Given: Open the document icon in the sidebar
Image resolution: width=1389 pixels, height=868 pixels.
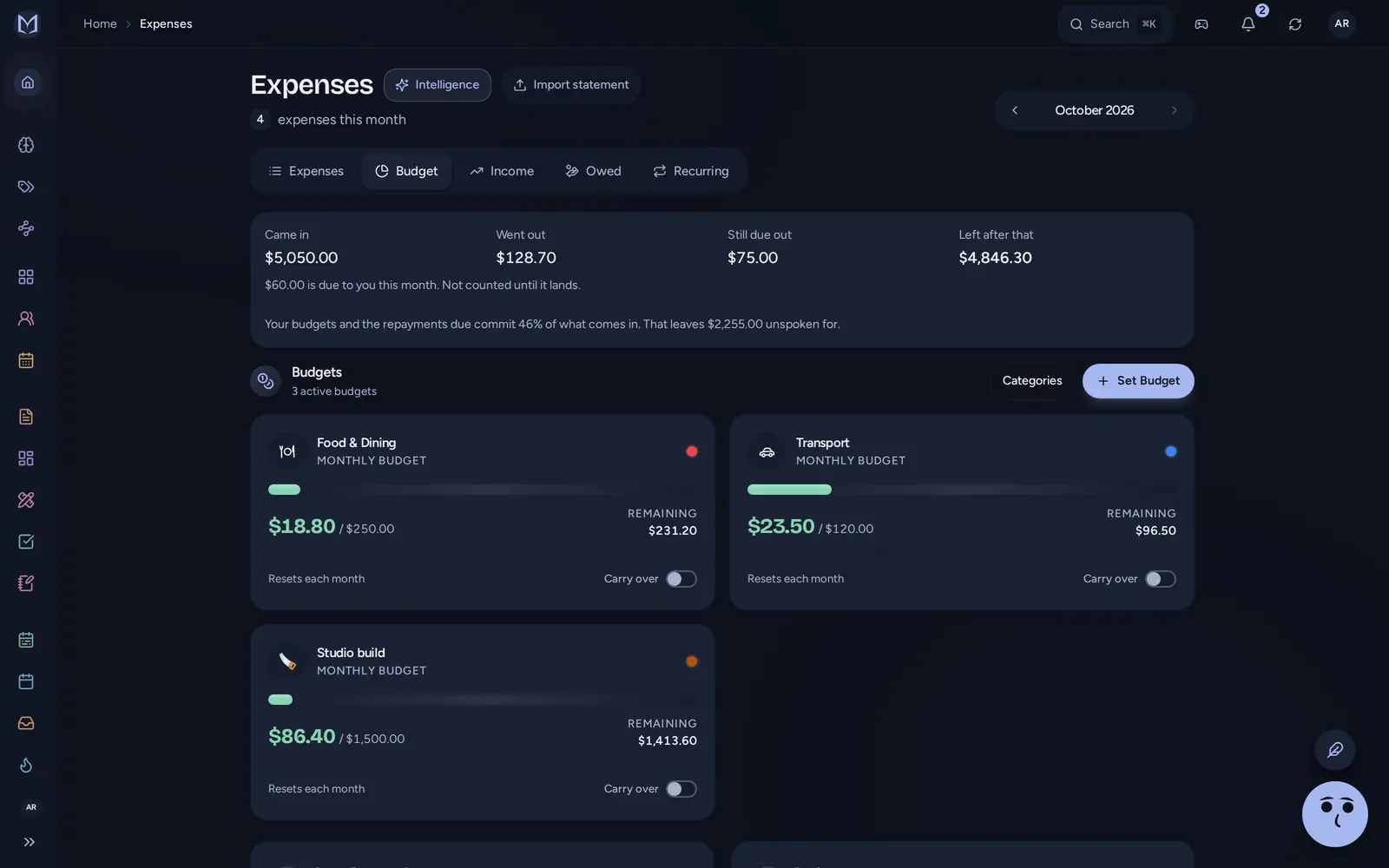Looking at the screenshot, I should tap(26, 417).
